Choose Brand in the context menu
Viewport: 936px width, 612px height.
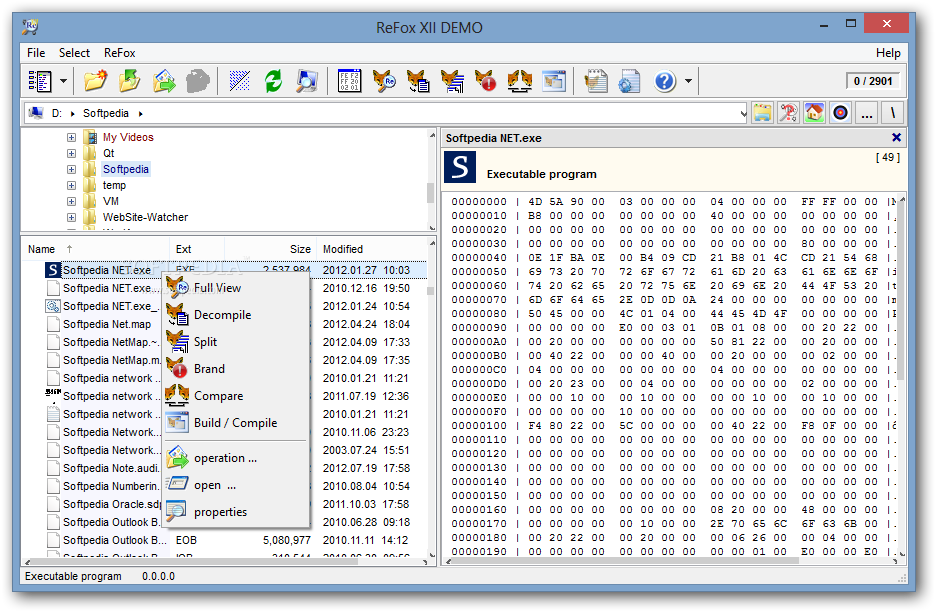point(236,368)
